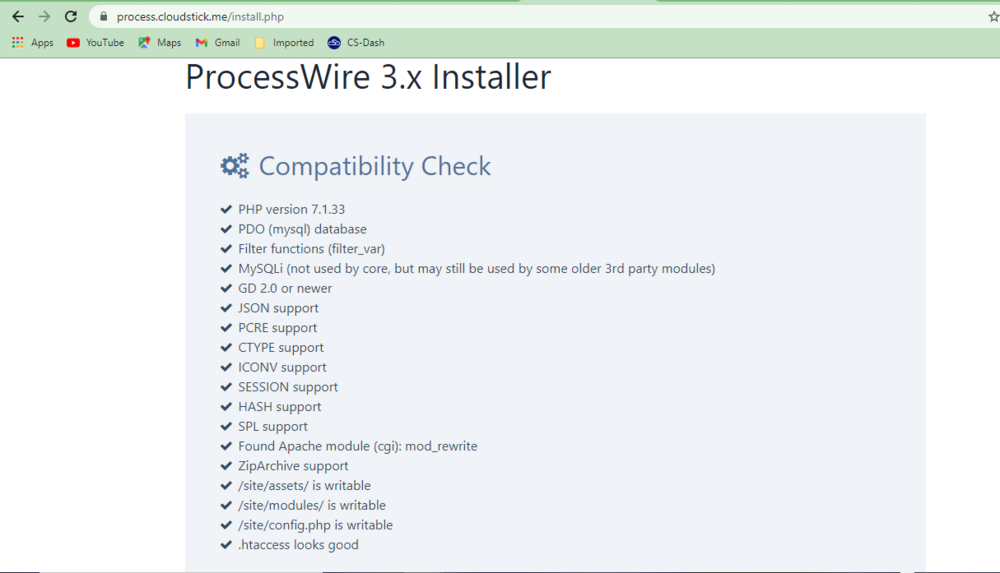
Task: Click the Found Apache module mod_rewrite line
Action: (357, 446)
